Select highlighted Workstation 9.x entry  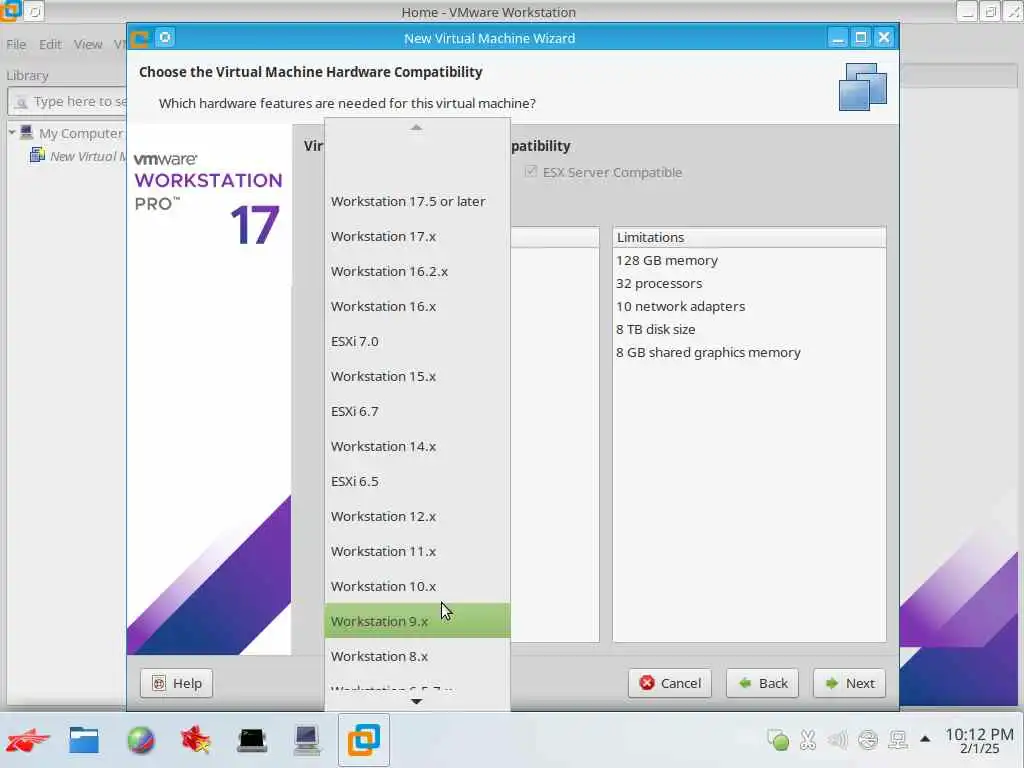click(417, 621)
